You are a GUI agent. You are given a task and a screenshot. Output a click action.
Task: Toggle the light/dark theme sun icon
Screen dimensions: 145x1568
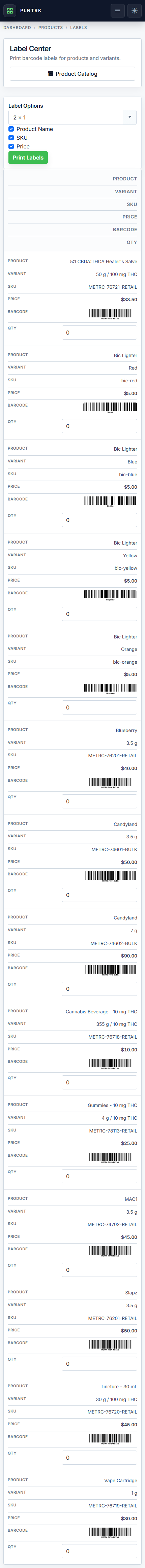(134, 10)
